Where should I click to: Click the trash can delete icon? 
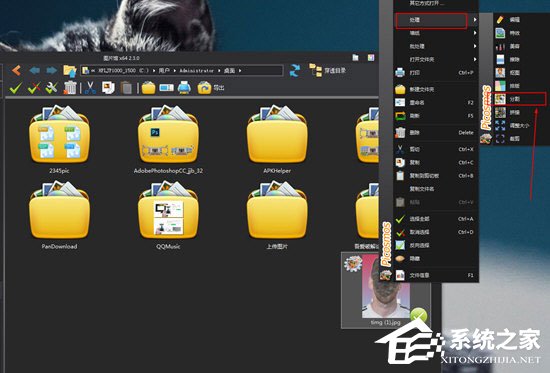pos(70,88)
